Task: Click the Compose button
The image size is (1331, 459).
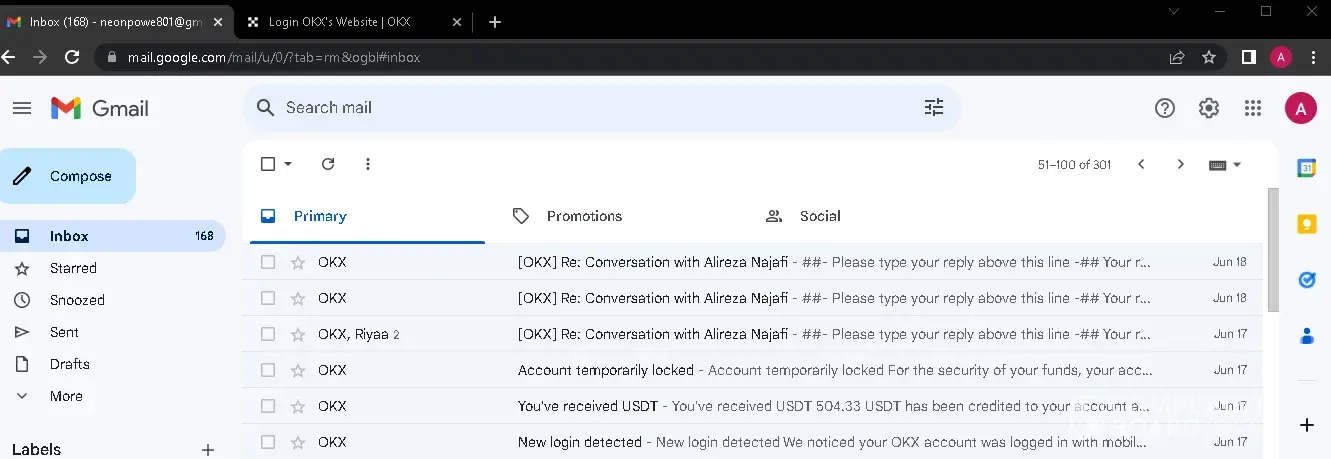Action: [68, 177]
